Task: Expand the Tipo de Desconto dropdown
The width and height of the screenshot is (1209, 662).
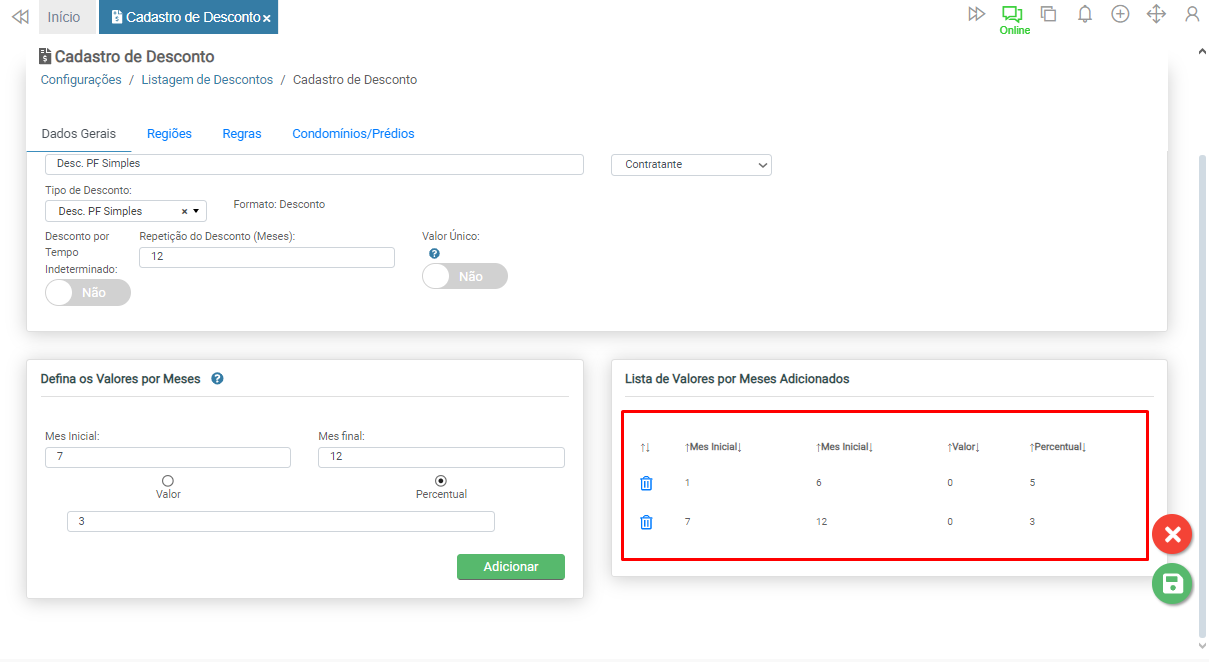Action: [x=196, y=211]
